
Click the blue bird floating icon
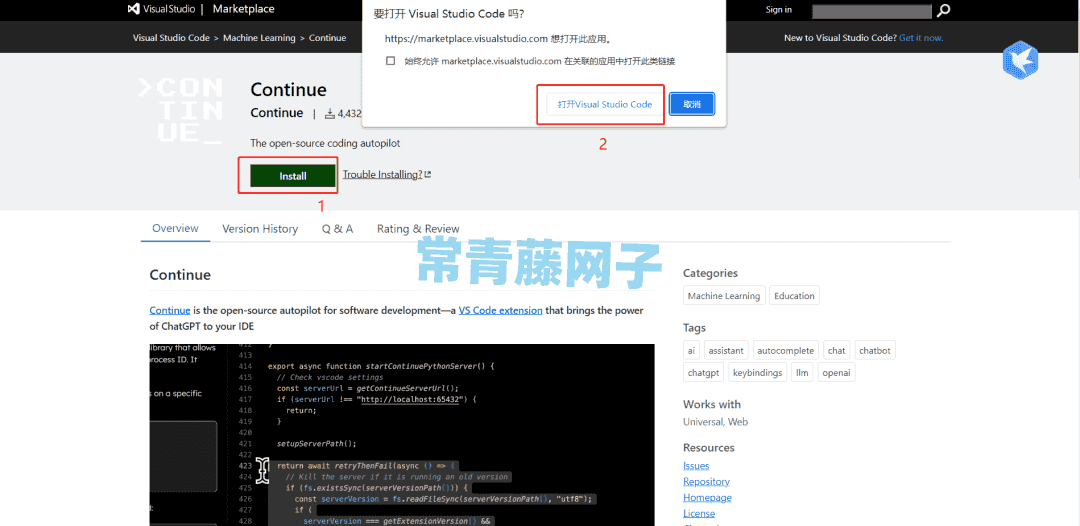pos(1020,60)
